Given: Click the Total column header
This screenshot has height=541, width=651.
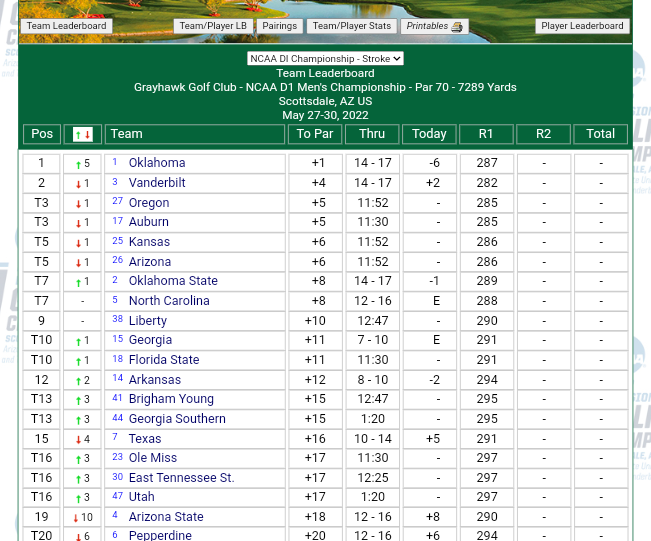Looking at the screenshot, I should tap(600, 134).
